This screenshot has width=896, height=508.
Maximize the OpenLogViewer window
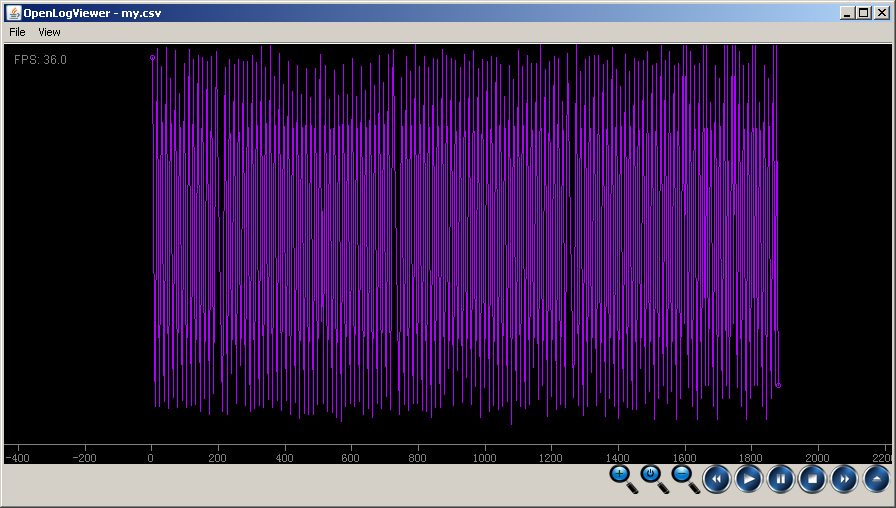point(864,12)
